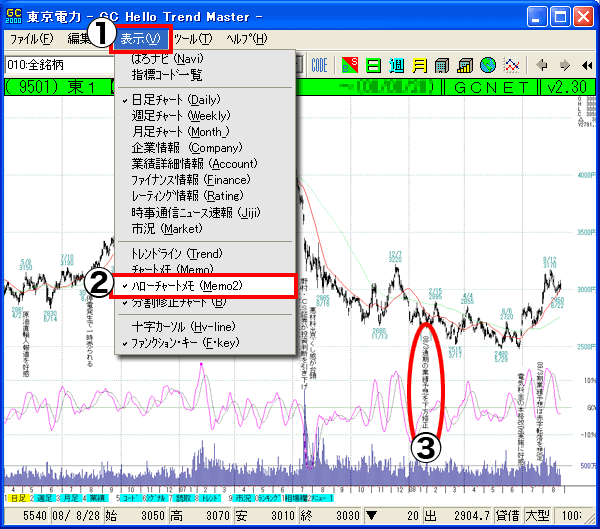Screen dimensions: 600x529
Task: Click function key 4 業績
Action: (96, 498)
